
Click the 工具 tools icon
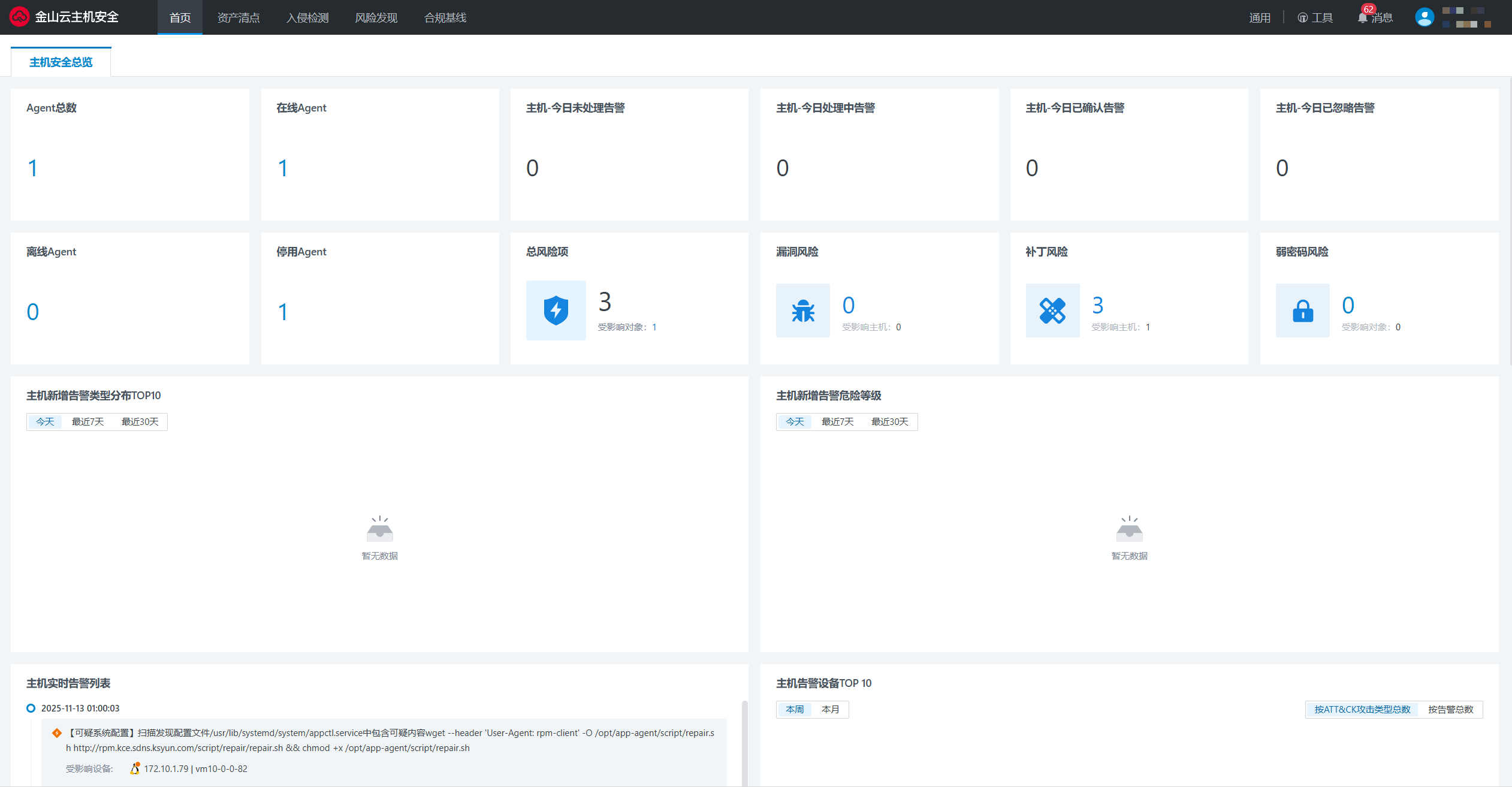pyautogui.click(x=1302, y=17)
